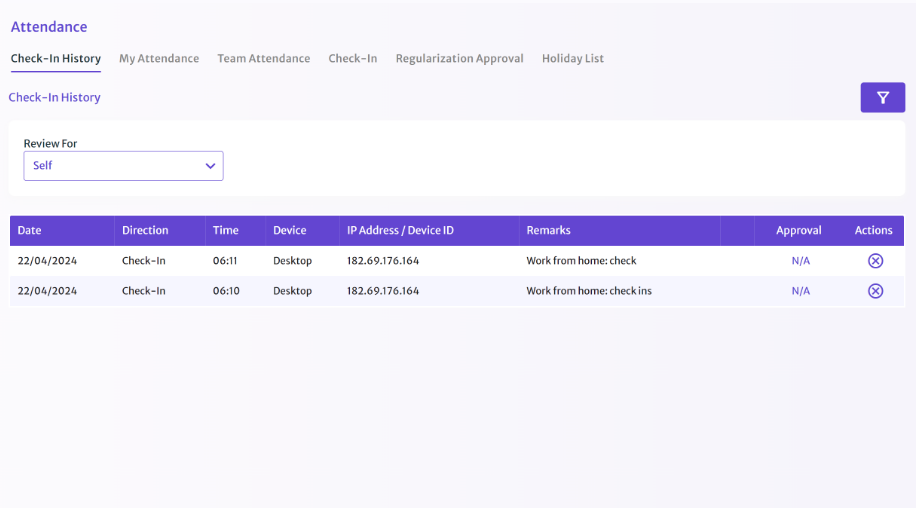The height and width of the screenshot is (509, 916).
Task: Click the N/A approval for 06:11 row
Action: pyautogui.click(x=800, y=261)
